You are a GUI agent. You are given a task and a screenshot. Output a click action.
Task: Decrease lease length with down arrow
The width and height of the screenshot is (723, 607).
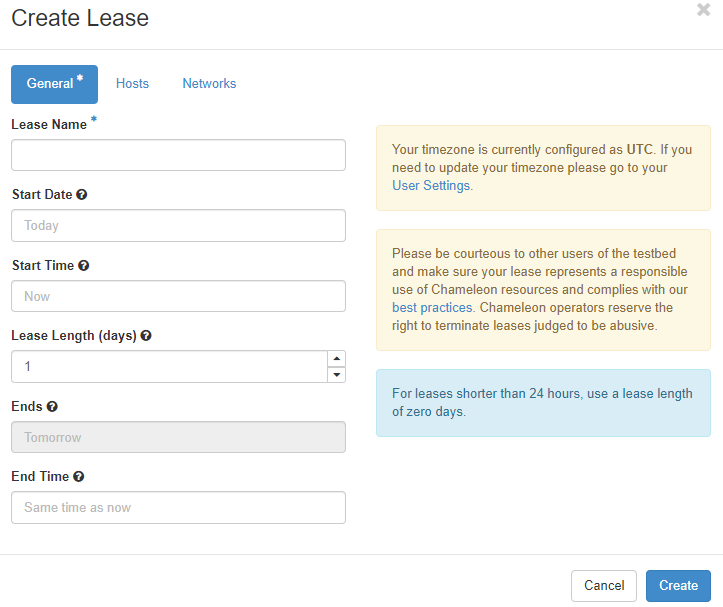[x=336, y=375]
